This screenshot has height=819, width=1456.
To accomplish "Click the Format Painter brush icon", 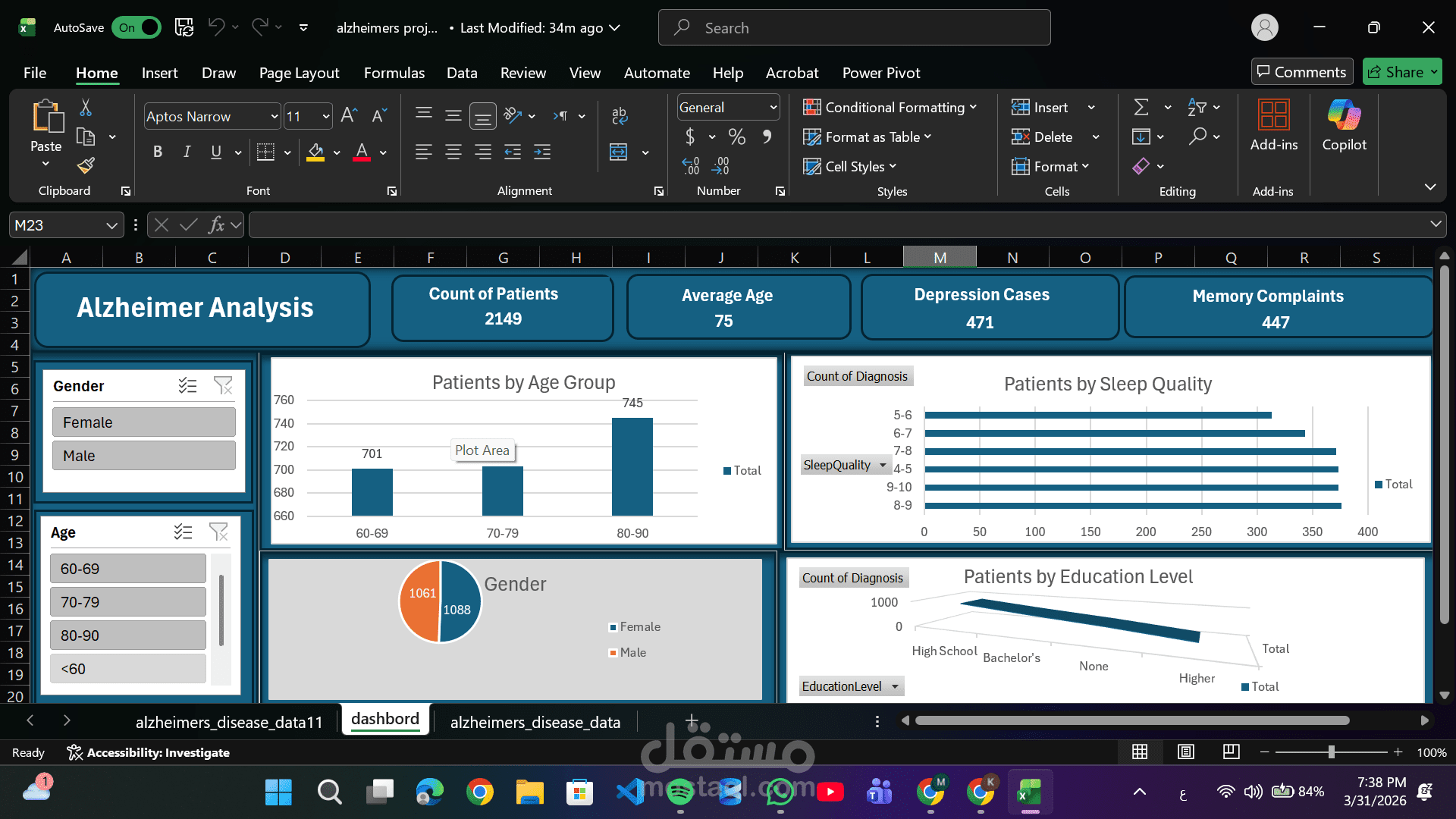I will pos(86,165).
